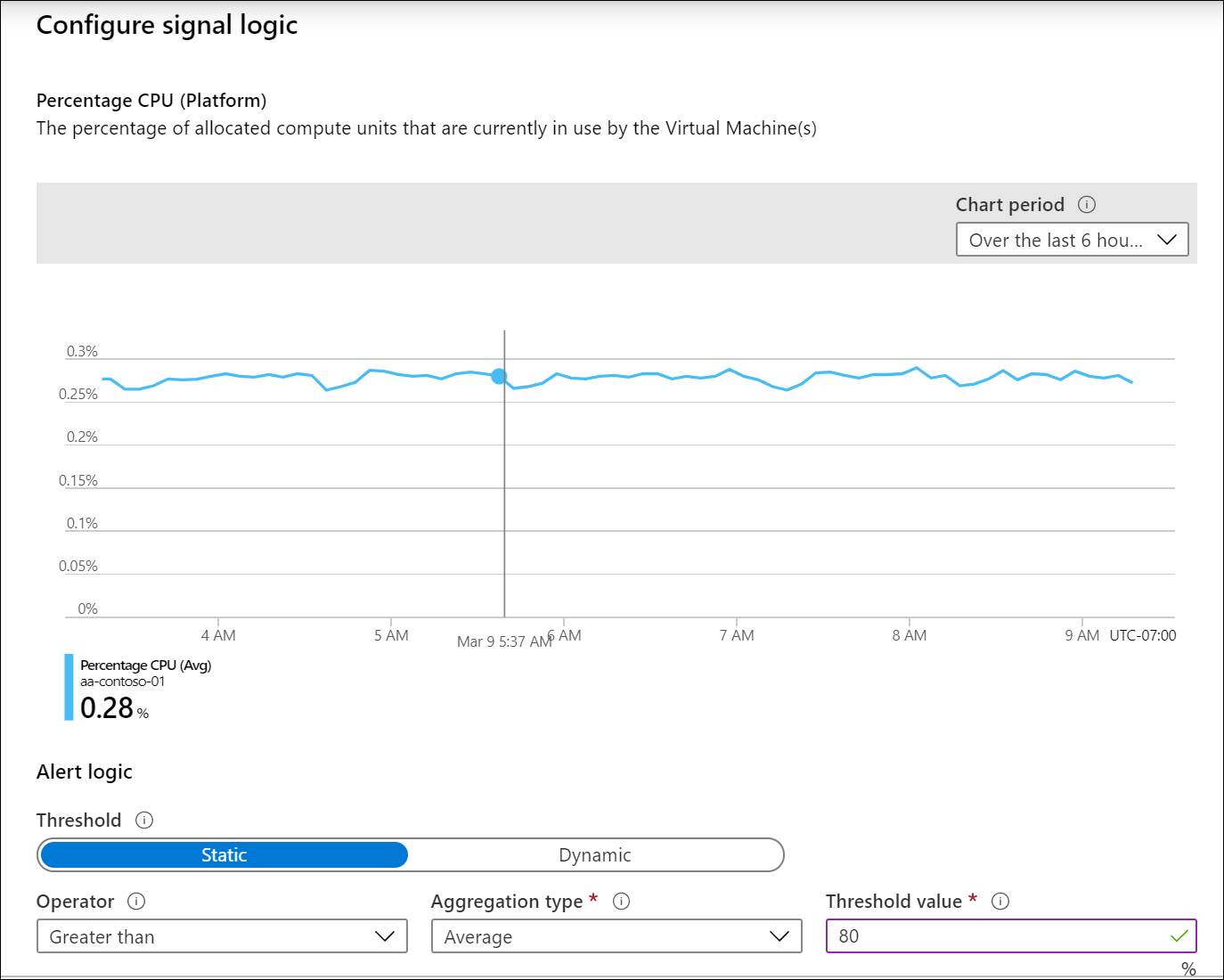The image size is (1224, 980).
Task: Click the 8 AM tick on time axis
Action: [x=909, y=635]
